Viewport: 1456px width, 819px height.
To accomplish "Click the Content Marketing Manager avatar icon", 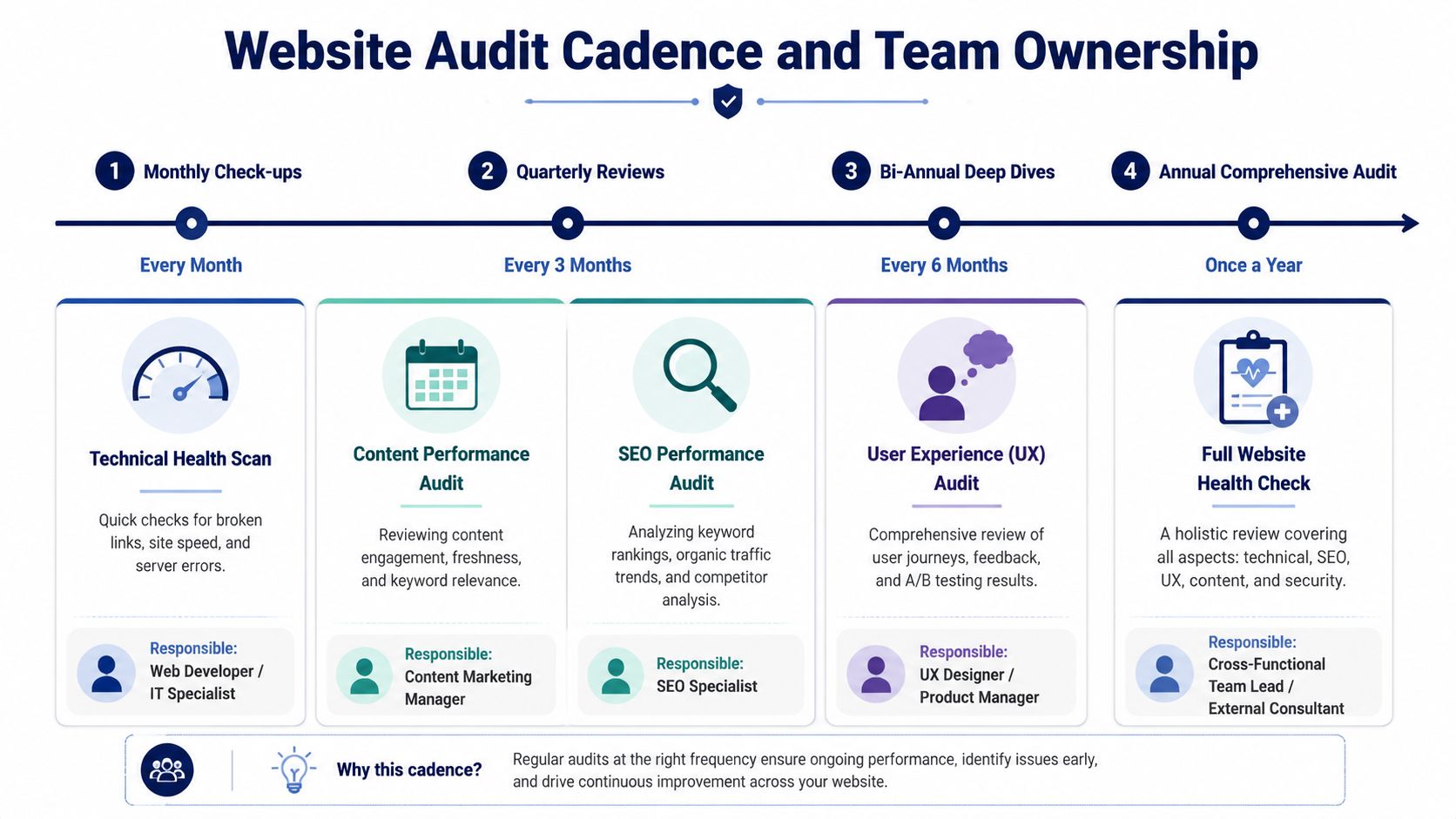I will [x=364, y=675].
